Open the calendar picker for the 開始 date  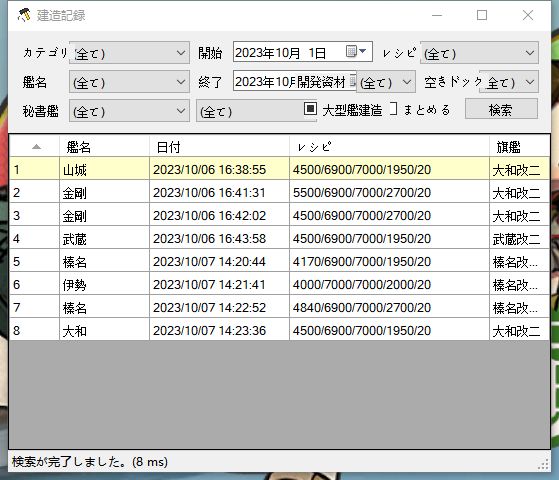pyautogui.click(x=356, y=52)
